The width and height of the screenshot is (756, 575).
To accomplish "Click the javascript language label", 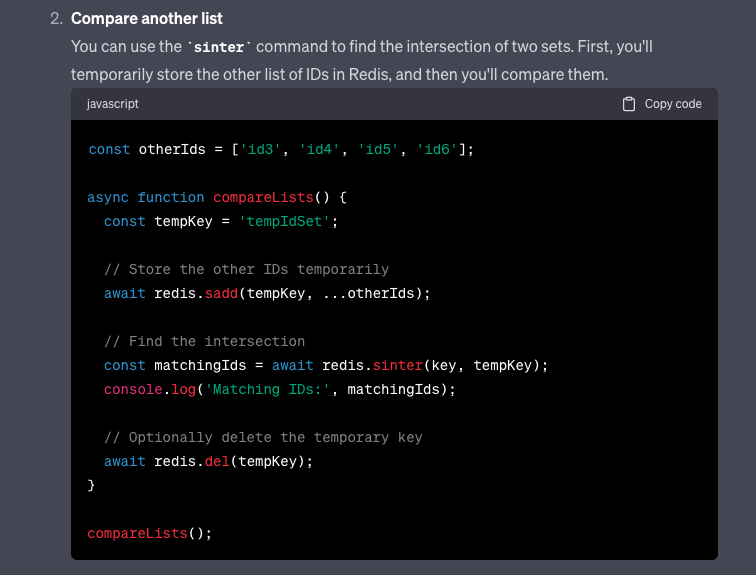I will (112, 104).
